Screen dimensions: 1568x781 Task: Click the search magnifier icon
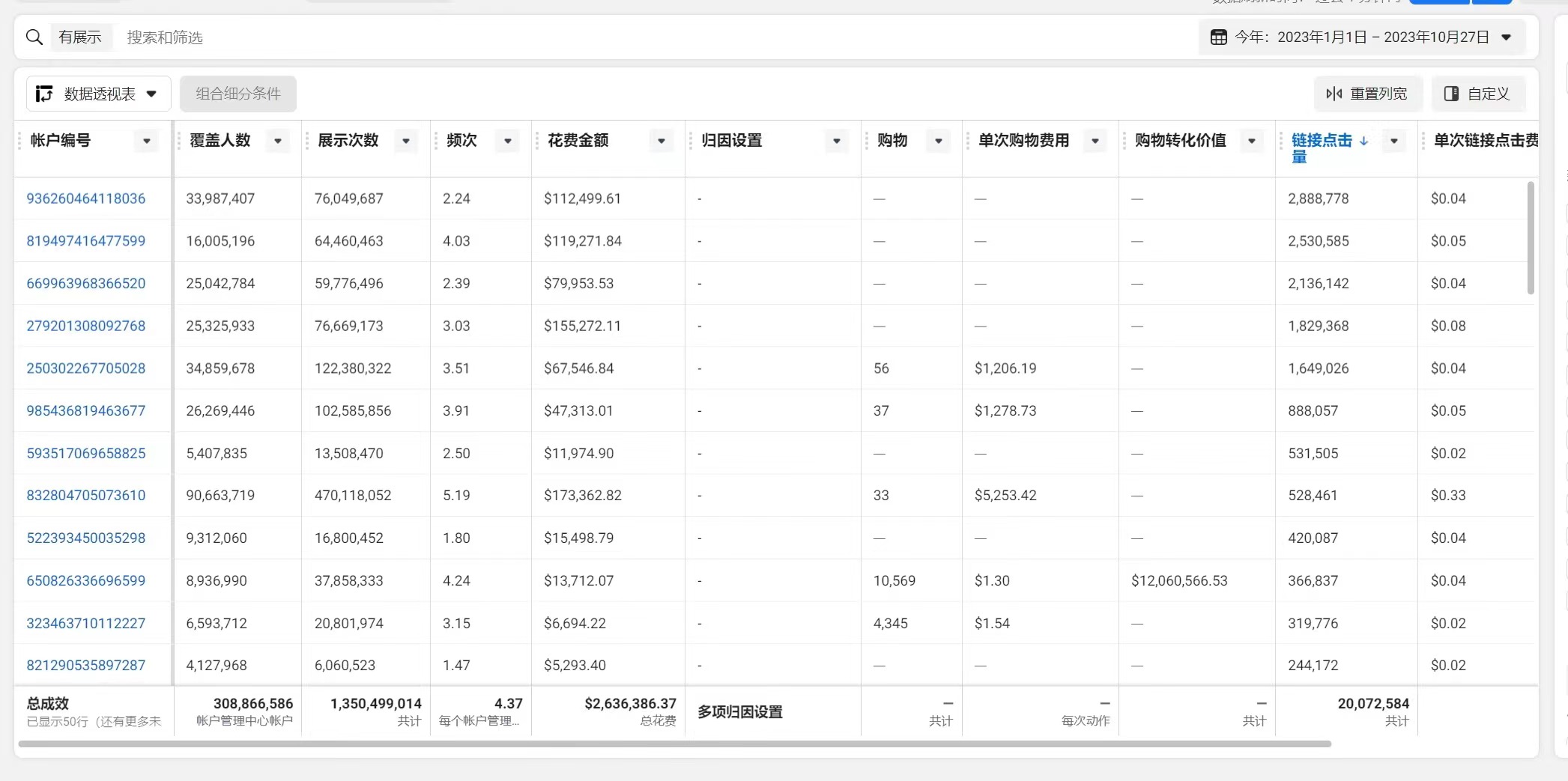pyautogui.click(x=34, y=37)
